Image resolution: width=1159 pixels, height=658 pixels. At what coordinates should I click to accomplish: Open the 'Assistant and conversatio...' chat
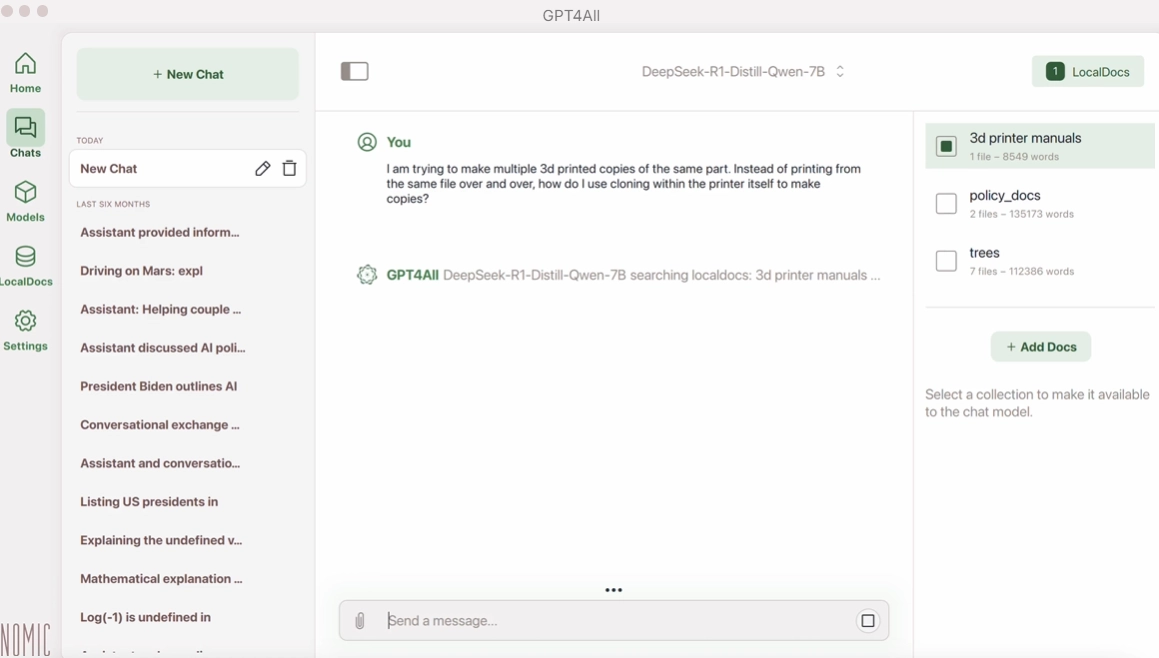pyautogui.click(x=160, y=463)
